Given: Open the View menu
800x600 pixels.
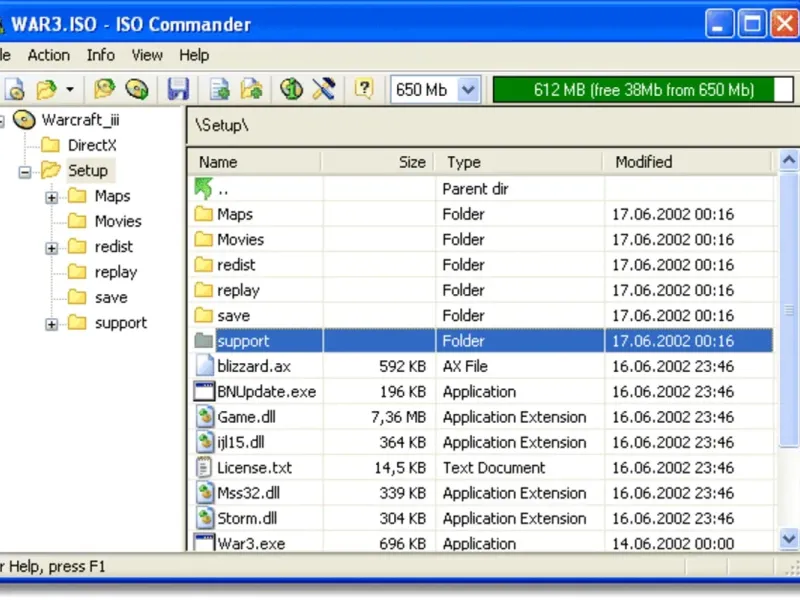Looking at the screenshot, I should 147,55.
